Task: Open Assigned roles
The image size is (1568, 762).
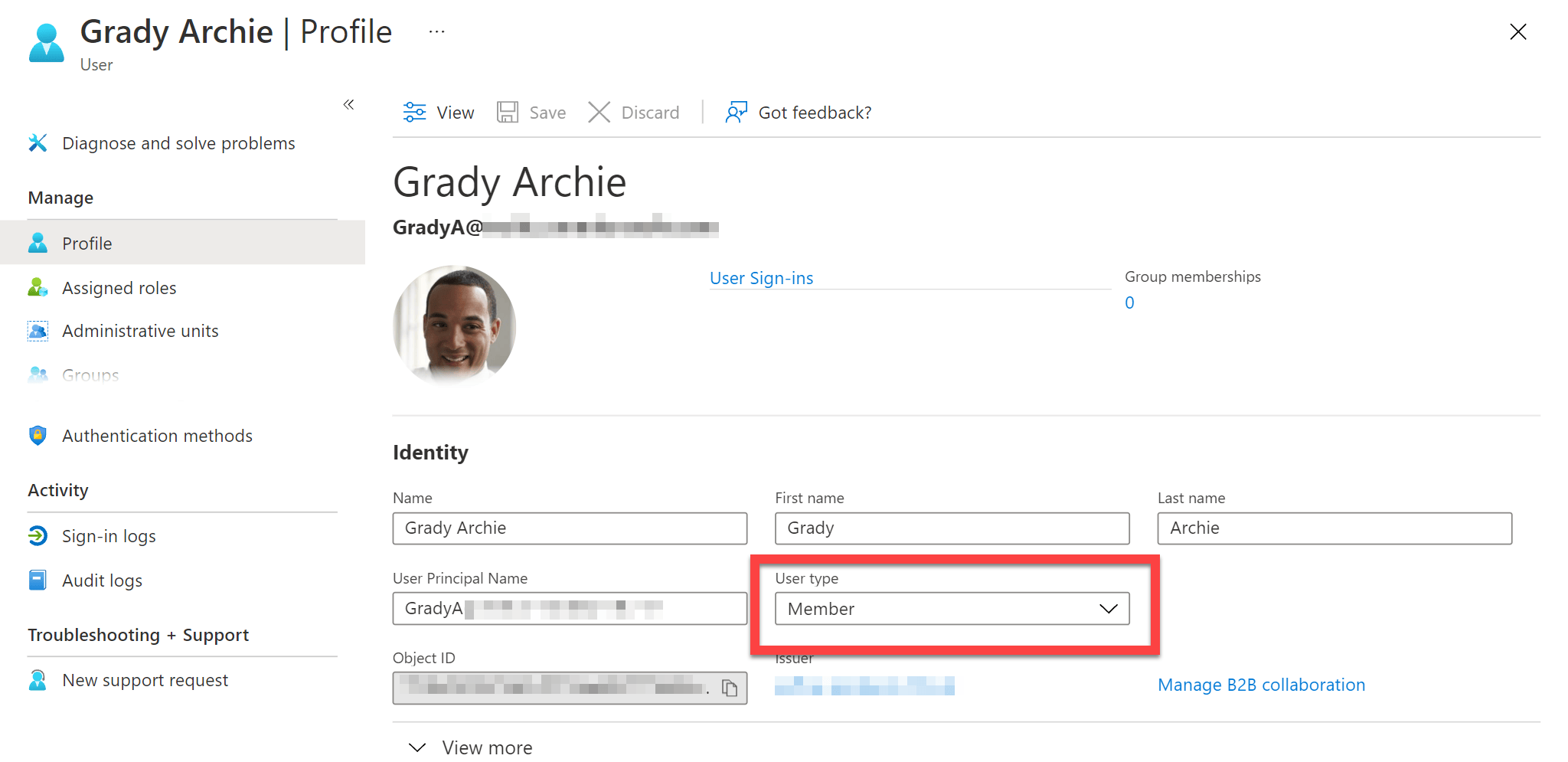Action: [119, 288]
